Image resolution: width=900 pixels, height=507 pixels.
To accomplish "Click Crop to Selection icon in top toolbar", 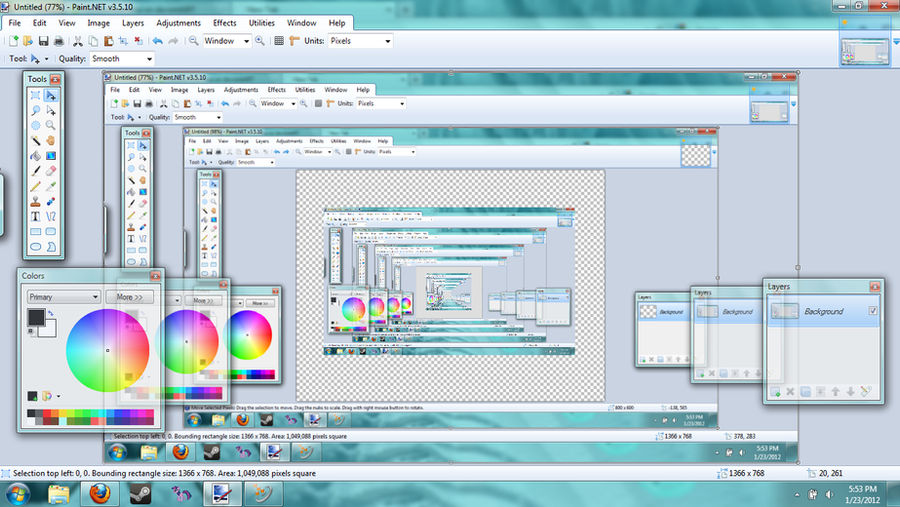I will click(x=123, y=41).
